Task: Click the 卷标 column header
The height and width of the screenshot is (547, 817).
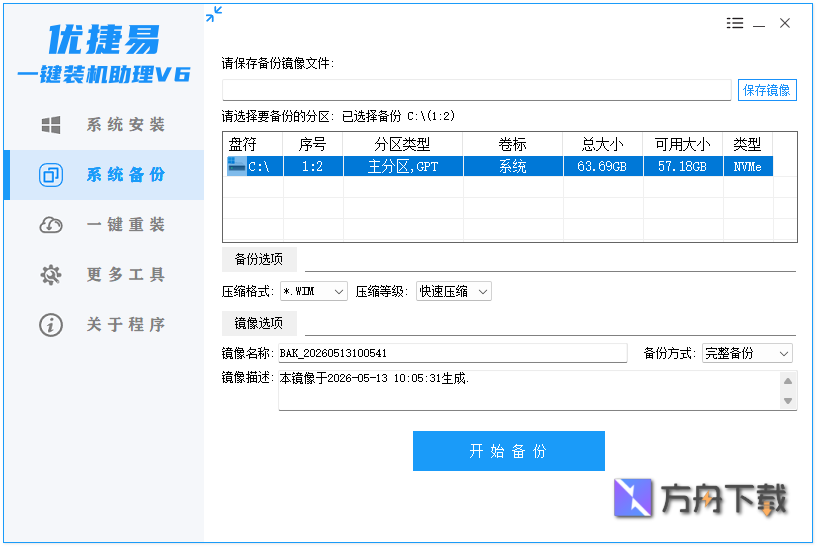Action: [512, 144]
